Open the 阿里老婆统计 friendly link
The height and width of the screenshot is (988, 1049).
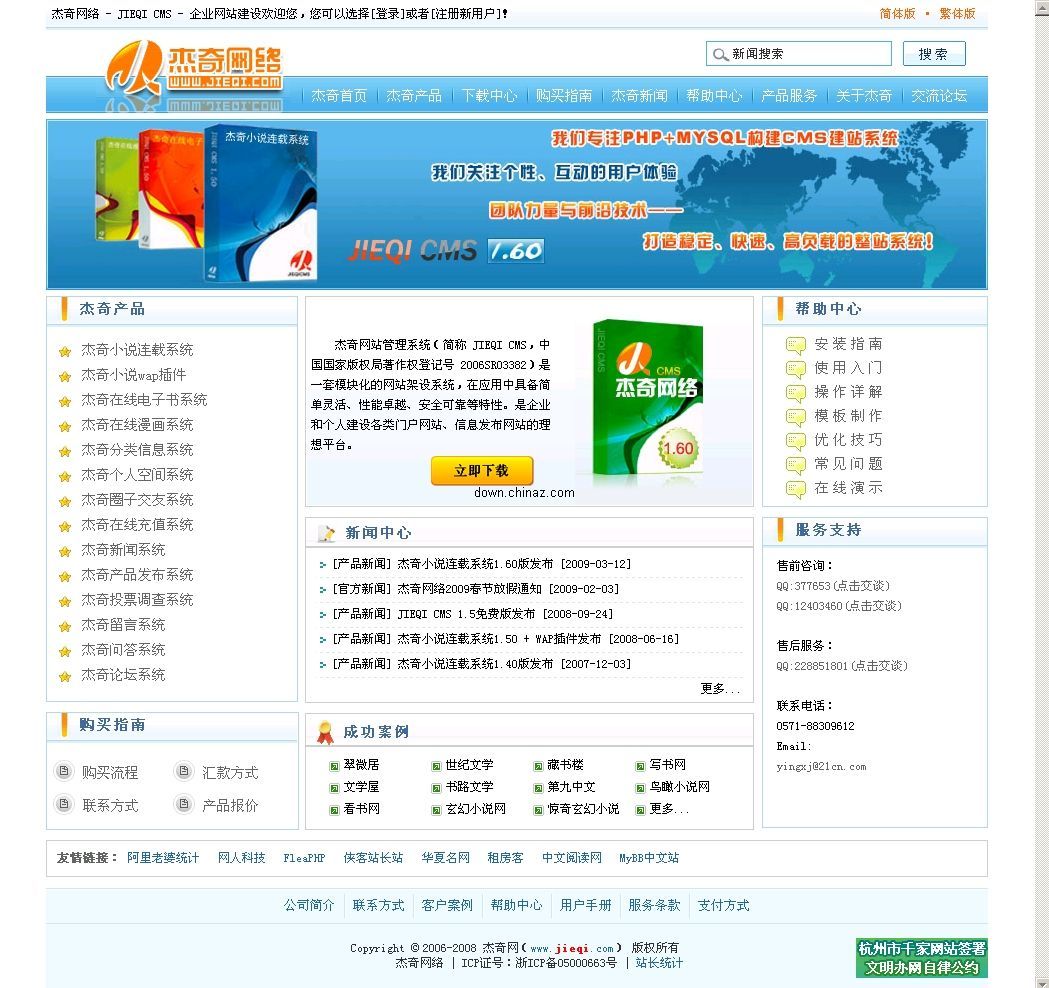163,858
